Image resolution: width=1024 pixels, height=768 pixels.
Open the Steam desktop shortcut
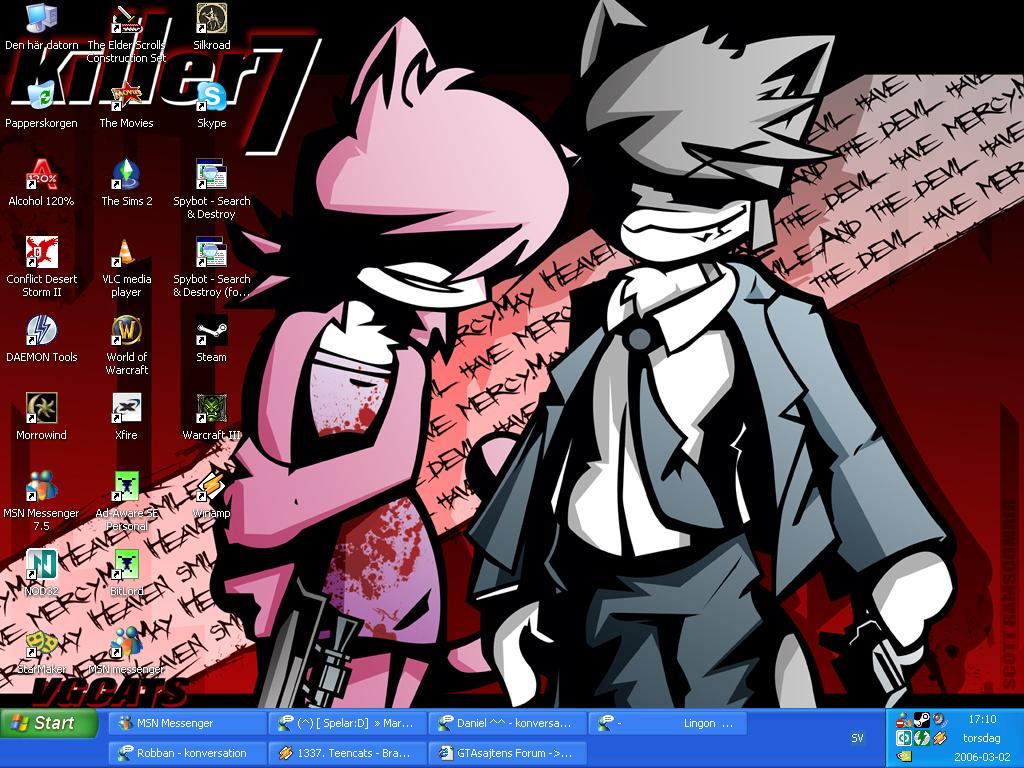[212, 339]
